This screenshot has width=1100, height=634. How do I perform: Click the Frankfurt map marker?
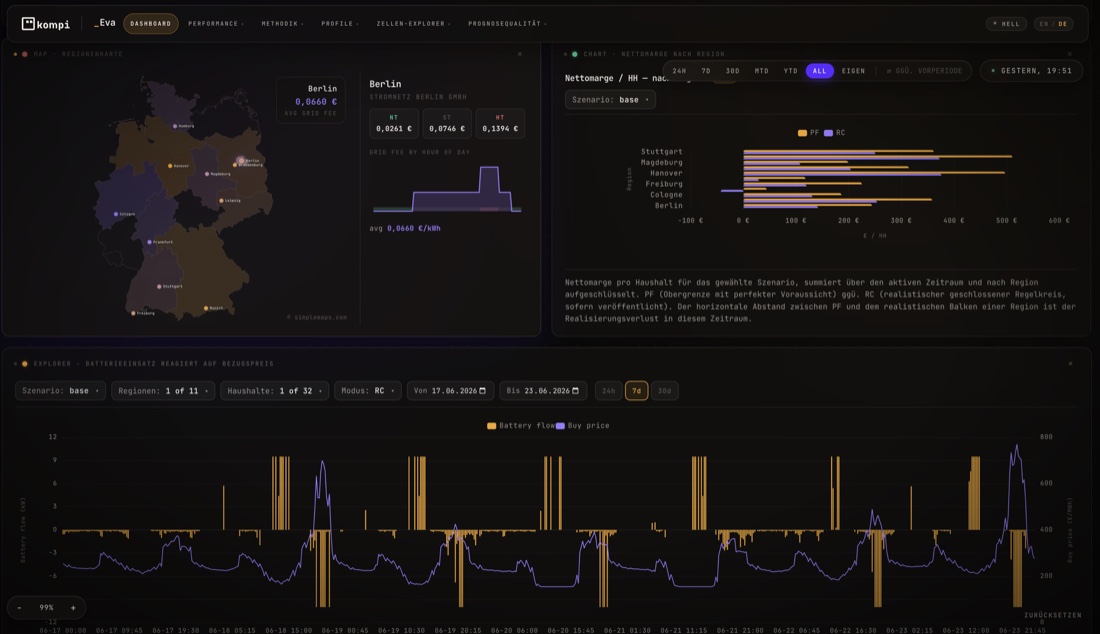coord(149,242)
